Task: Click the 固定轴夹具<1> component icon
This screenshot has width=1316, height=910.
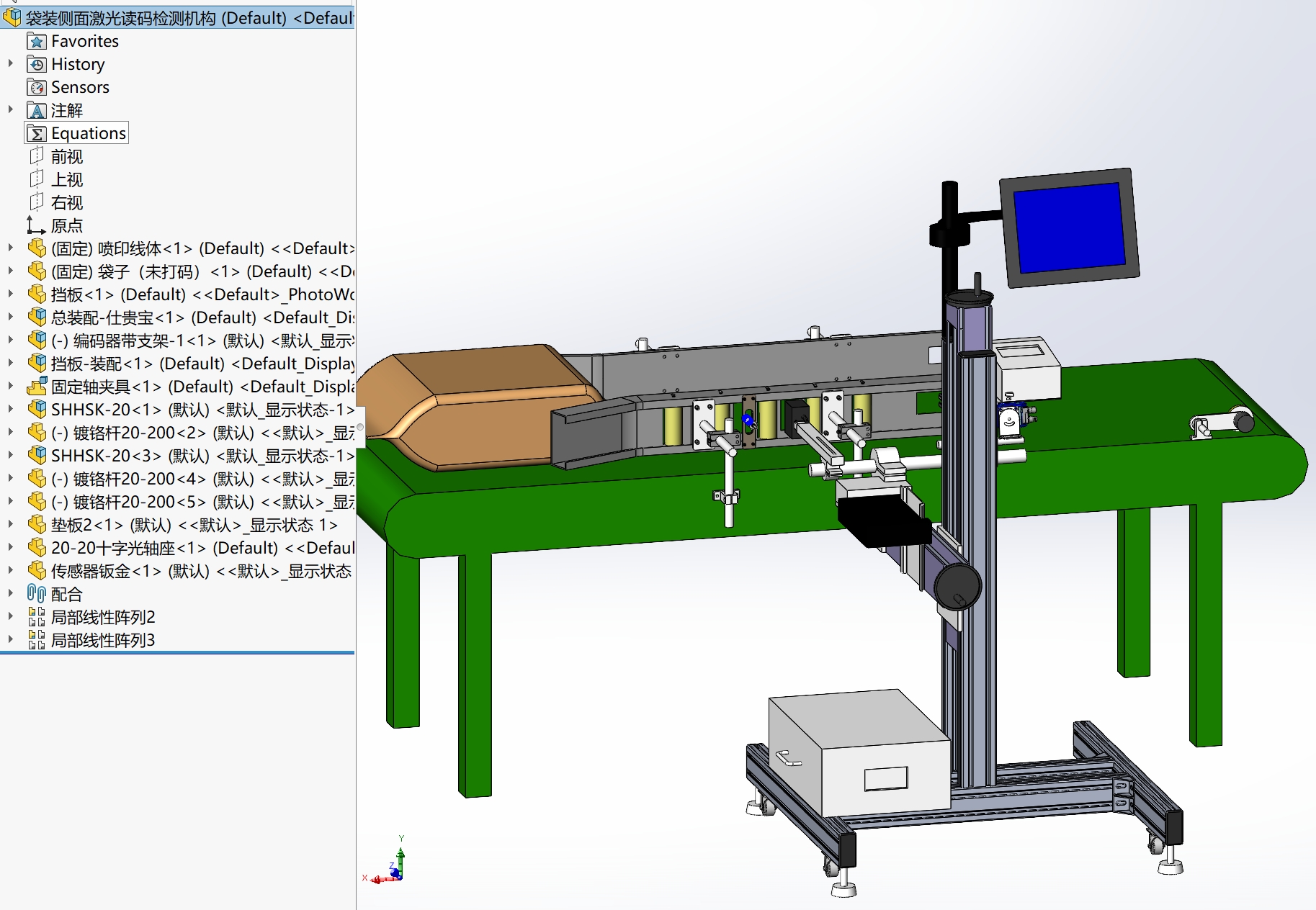Action: (37, 387)
